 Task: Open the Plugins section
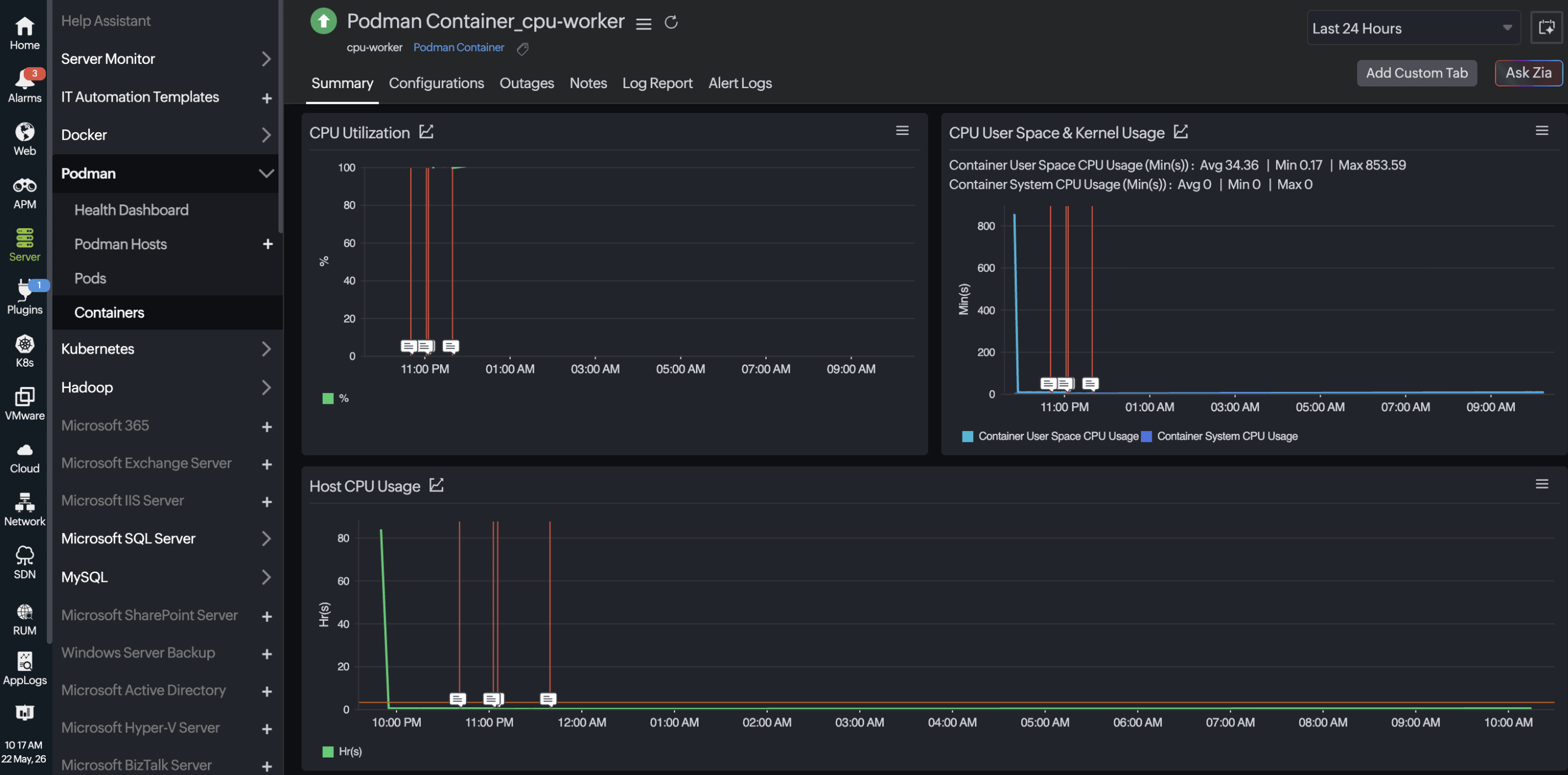24,297
